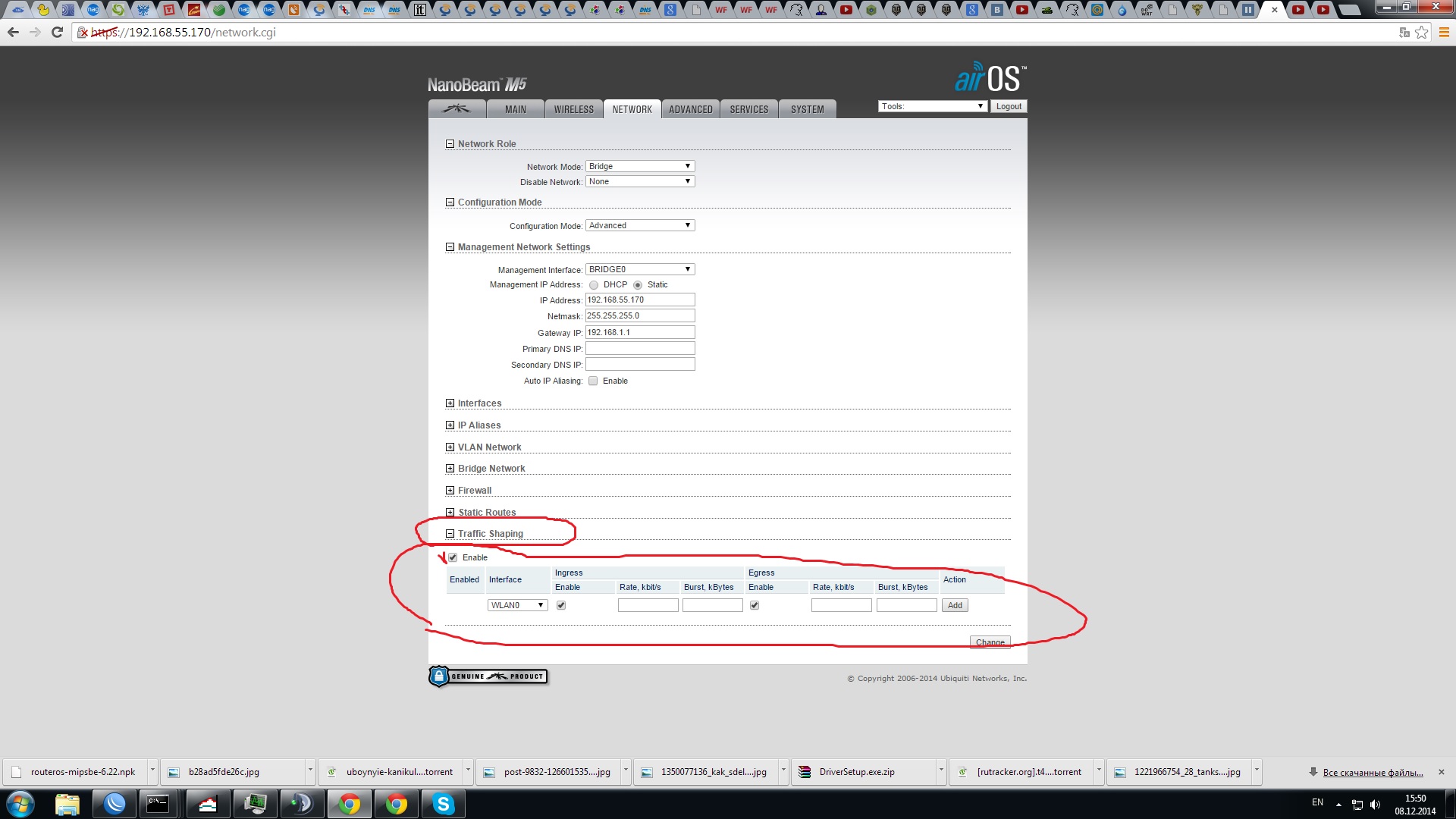This screenshot has width=1456, height=819.
Task: Click the Windows Start button
Action: tap(20, 804)
